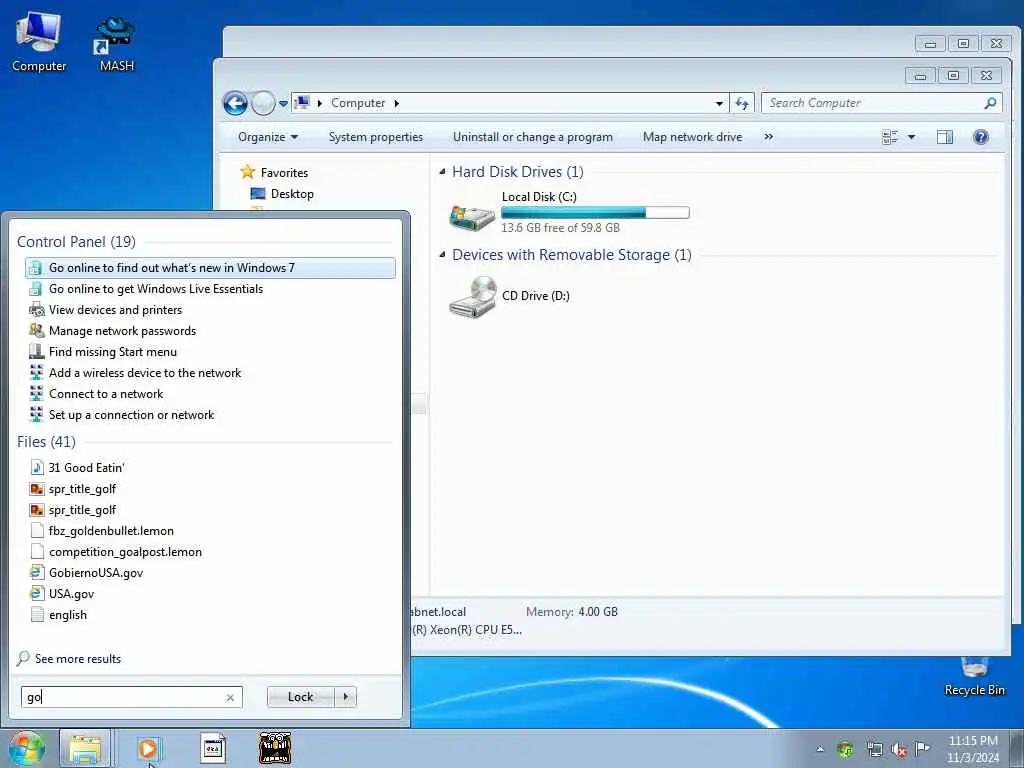Open recent pages dropdown next to Forward

pos(283,103)
